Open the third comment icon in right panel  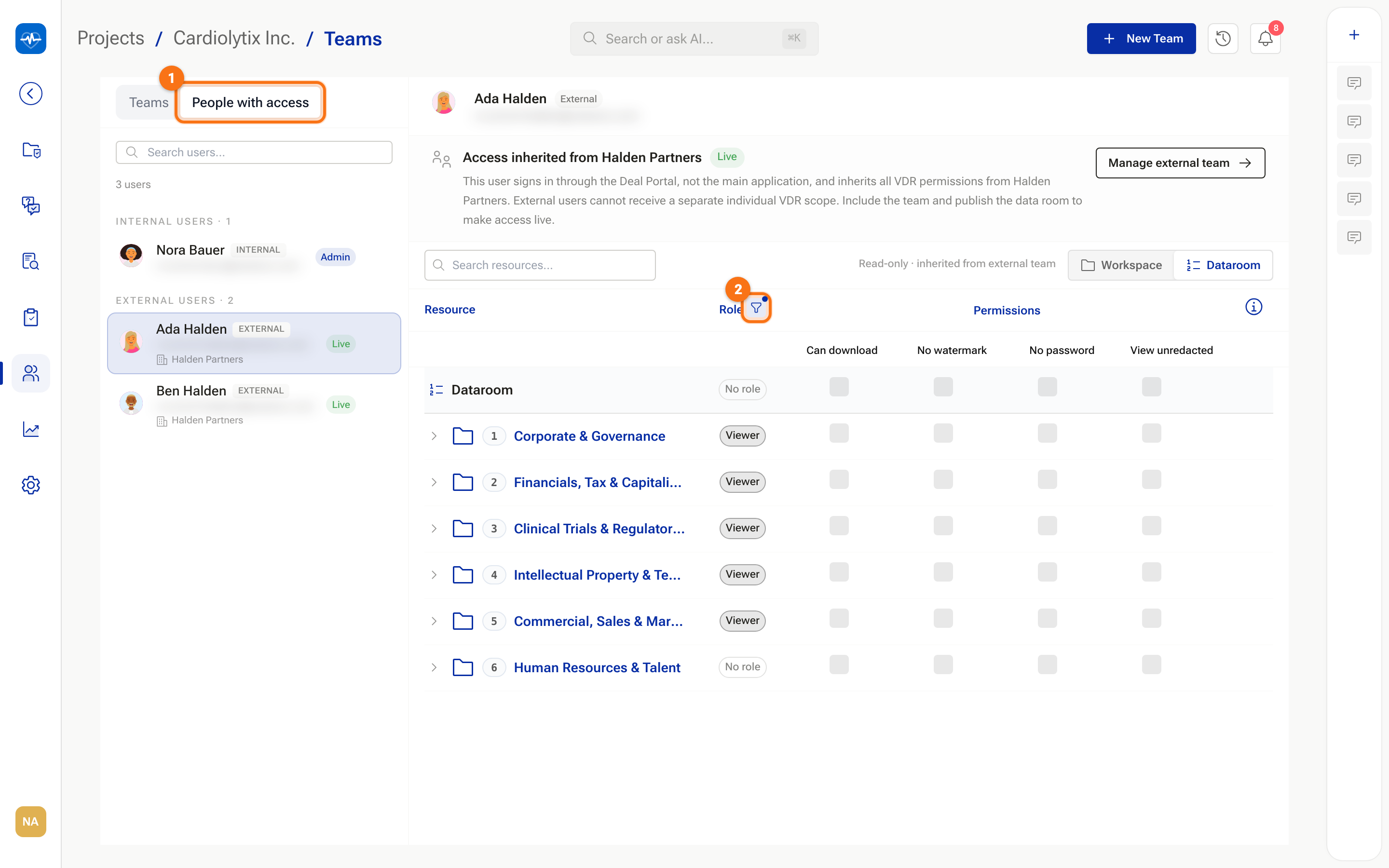(x=1354, y=160)
